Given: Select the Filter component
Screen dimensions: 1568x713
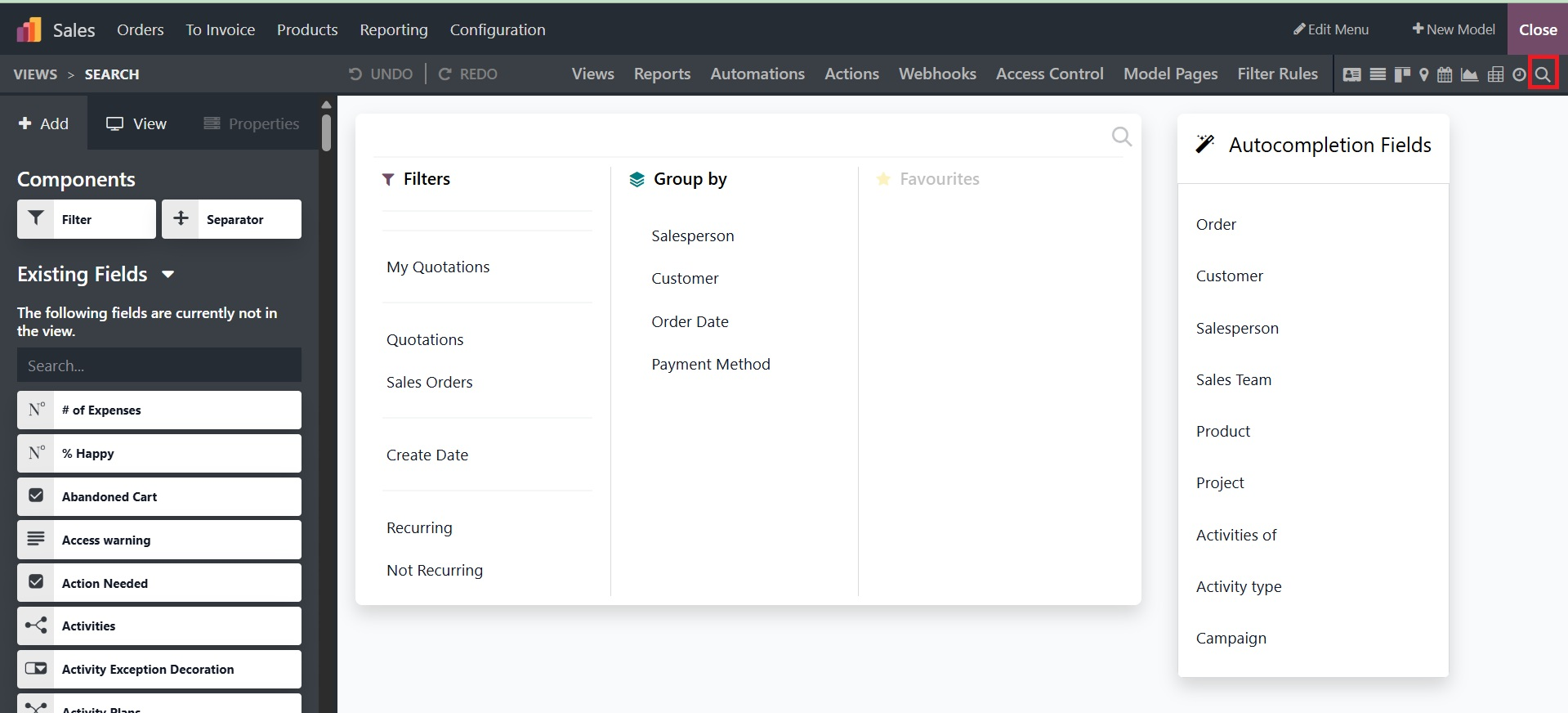Looking at the screenshot, I should 87,219.
